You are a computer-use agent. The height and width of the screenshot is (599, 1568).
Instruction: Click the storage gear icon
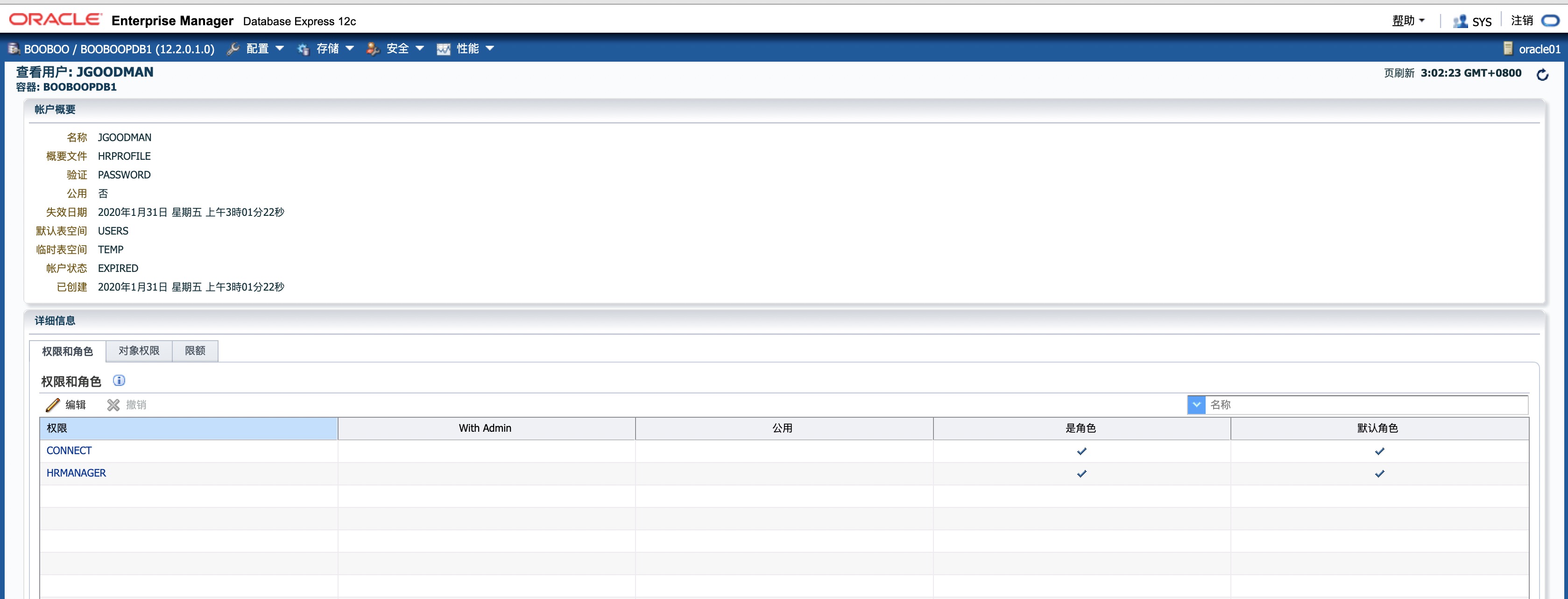point(303,49)
